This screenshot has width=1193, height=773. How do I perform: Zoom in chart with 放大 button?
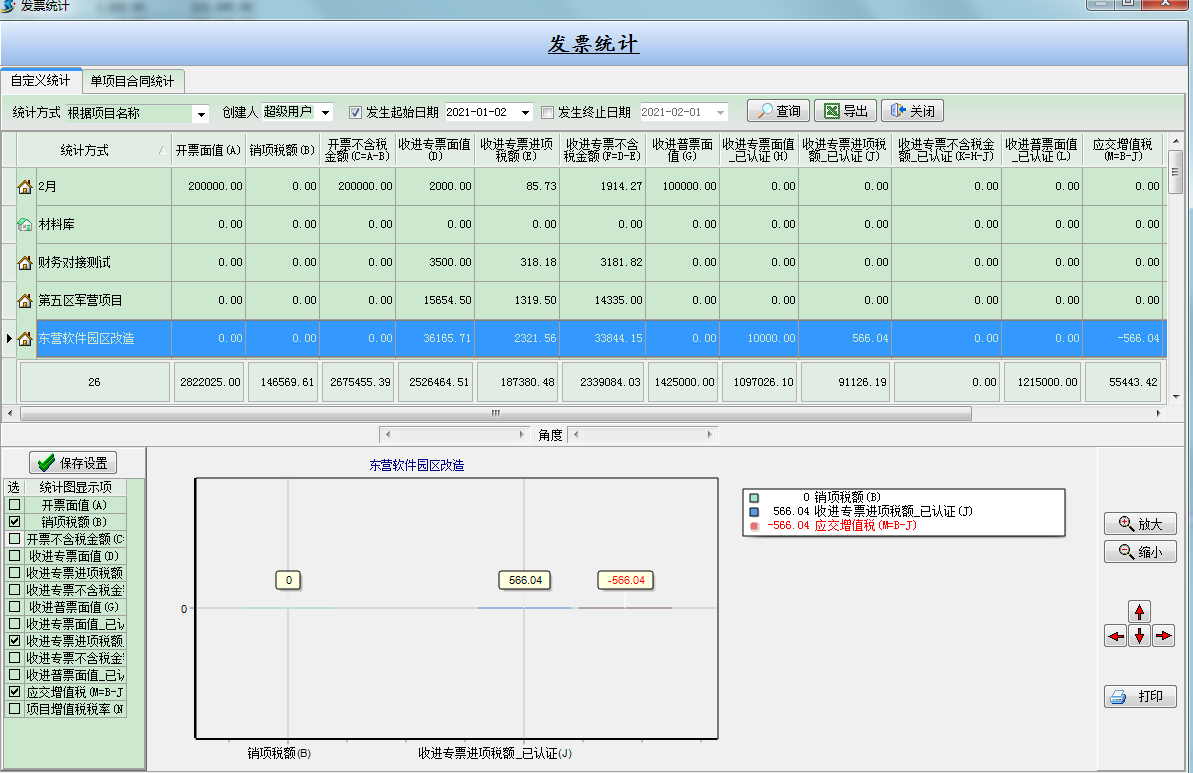(x=1140, y=524)
